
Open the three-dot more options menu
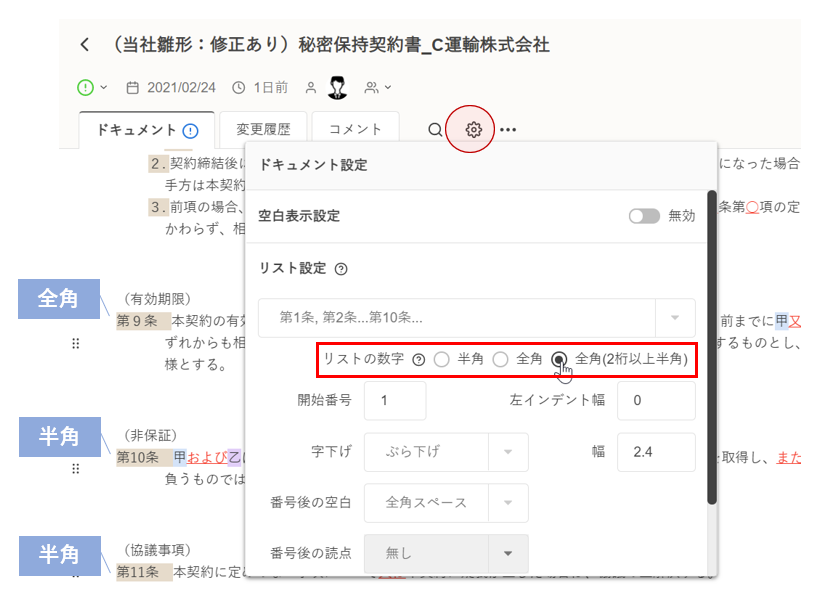(508, 129)
